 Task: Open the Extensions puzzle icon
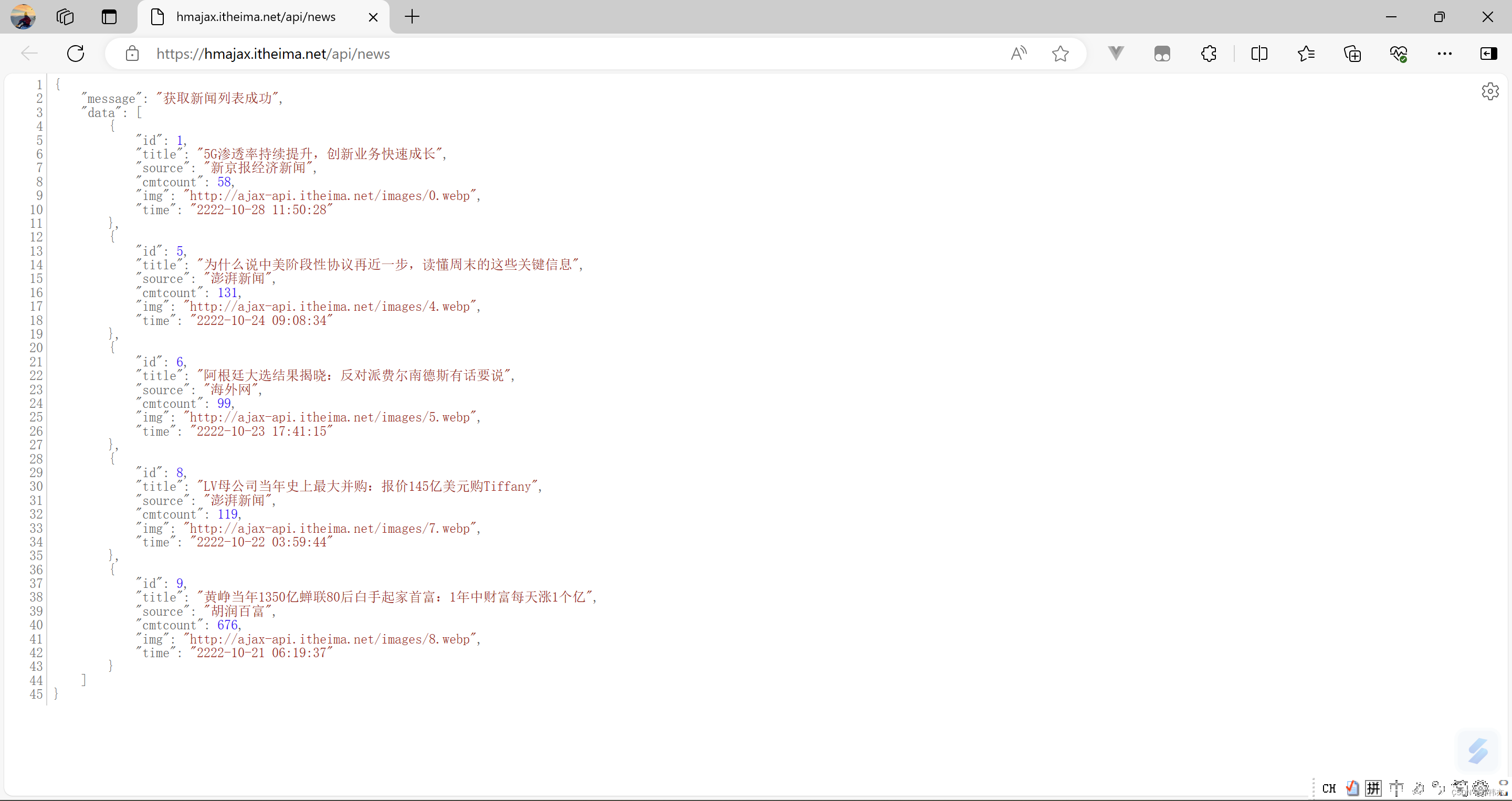[x=1209, y=54]
